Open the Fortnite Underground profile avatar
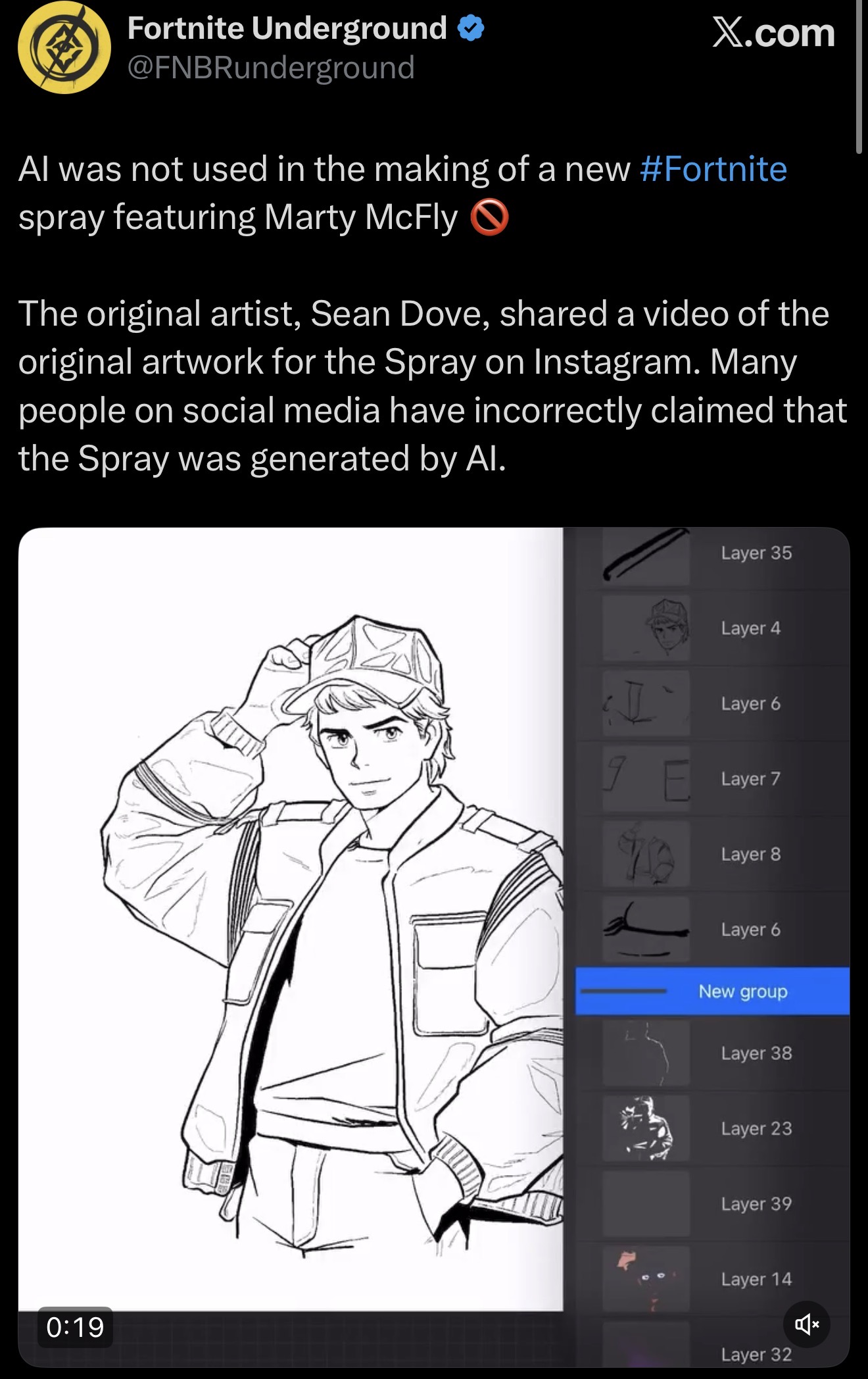 [64, 47]
